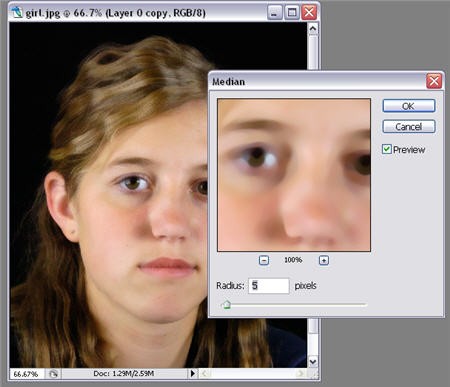Click the horizontal scrollbar left arrow
This screenshot has height=387, width=450.
click(204, 374)
